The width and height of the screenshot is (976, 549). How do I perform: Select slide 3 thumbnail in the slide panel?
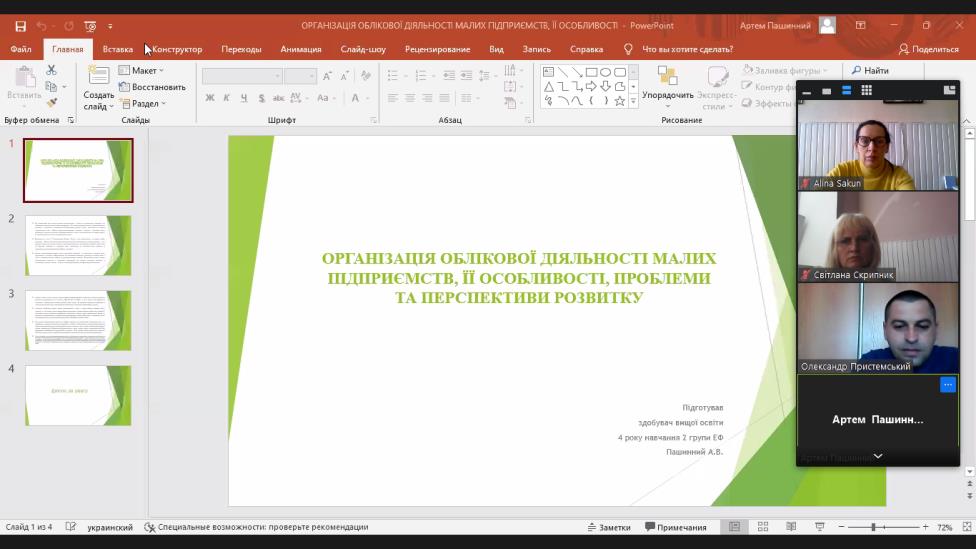78,320
